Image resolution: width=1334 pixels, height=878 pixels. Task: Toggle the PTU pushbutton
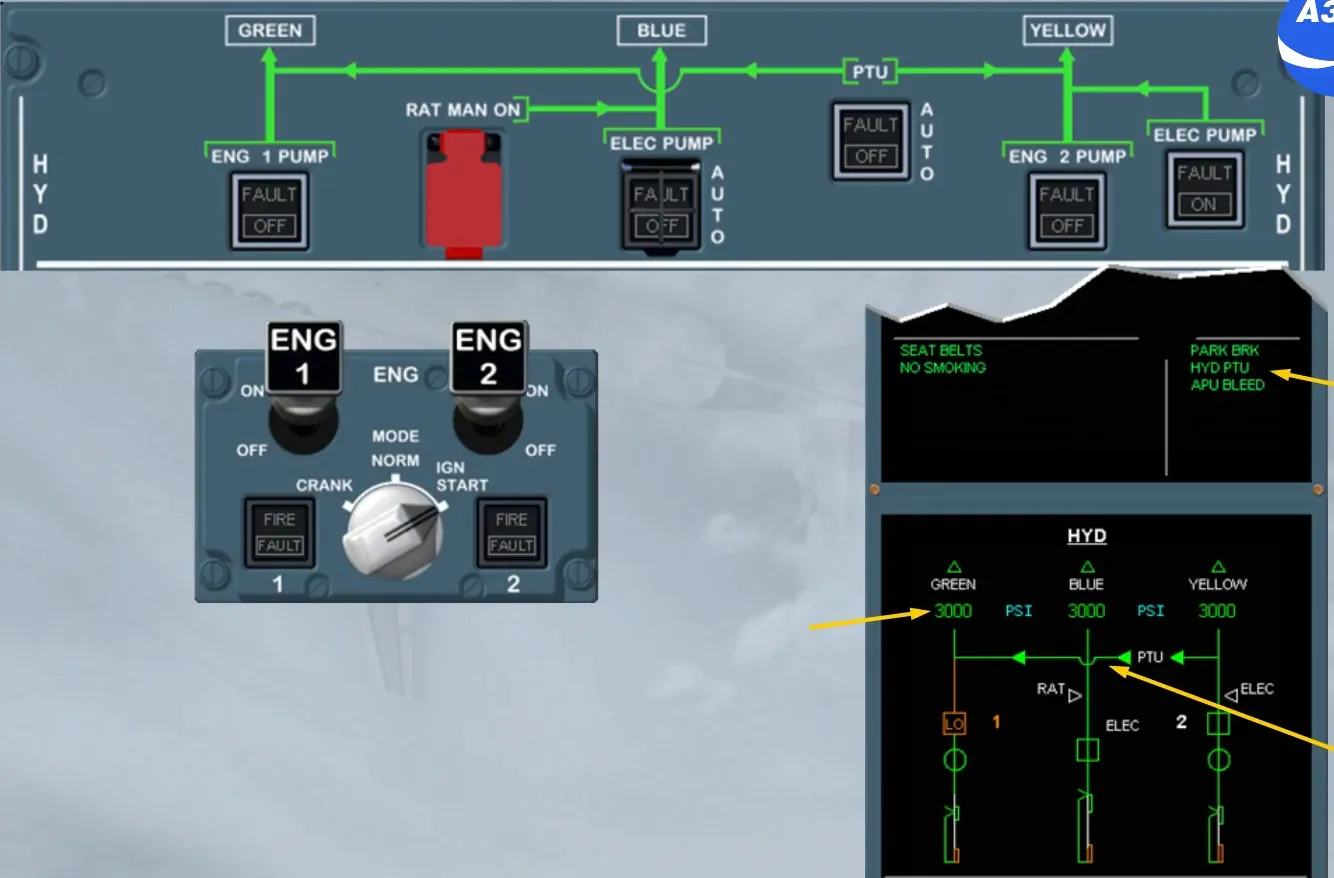(x=870, y=141)
